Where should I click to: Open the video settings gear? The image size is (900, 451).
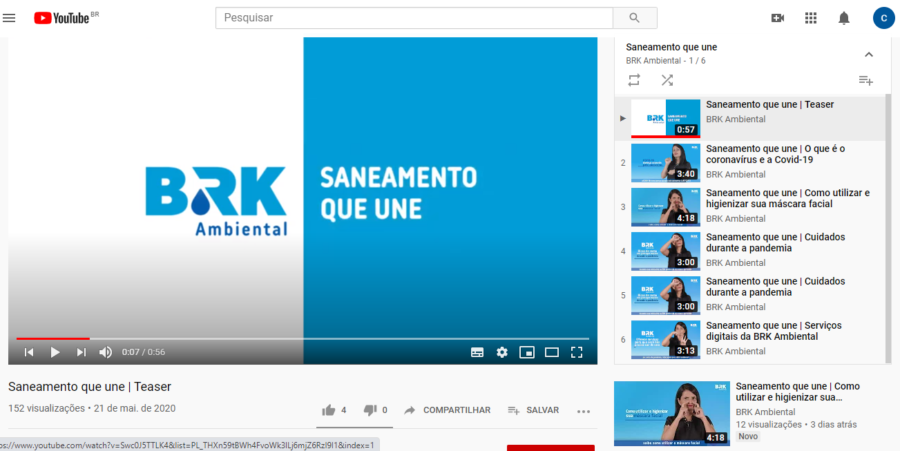502,352
